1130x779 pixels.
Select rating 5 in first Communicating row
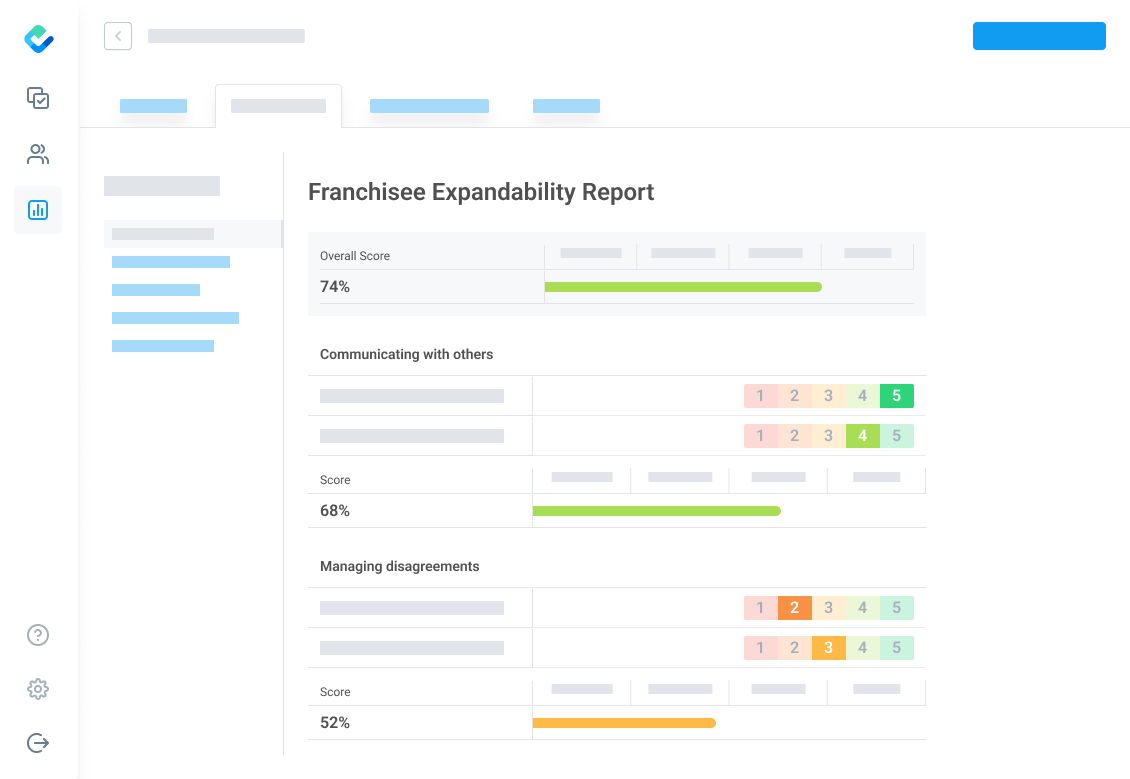[896, 396]
